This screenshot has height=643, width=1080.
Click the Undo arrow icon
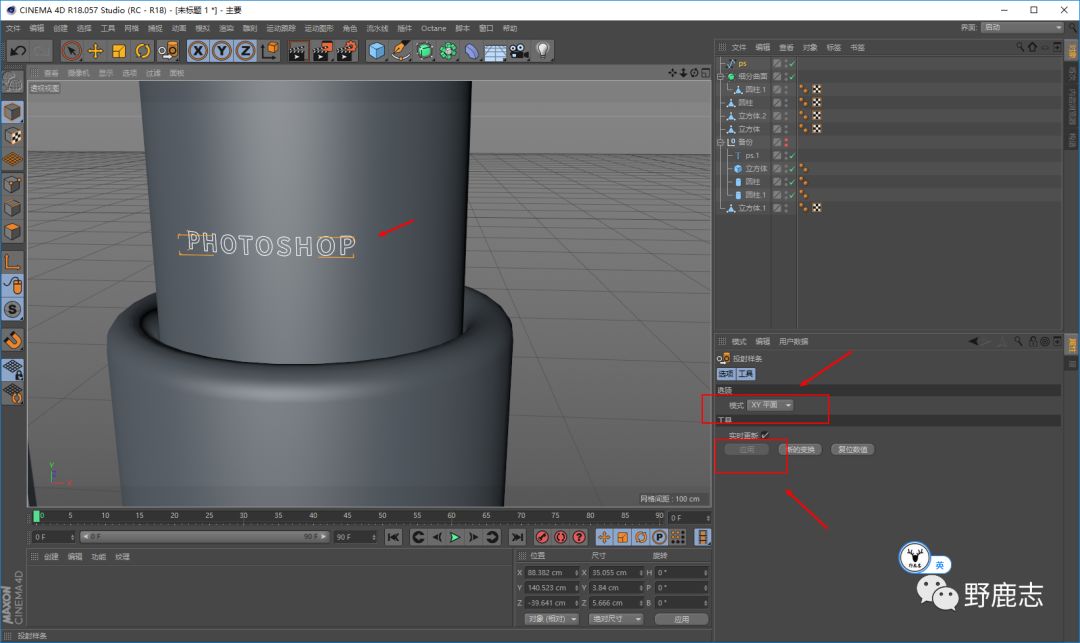(x=17, y=51)
